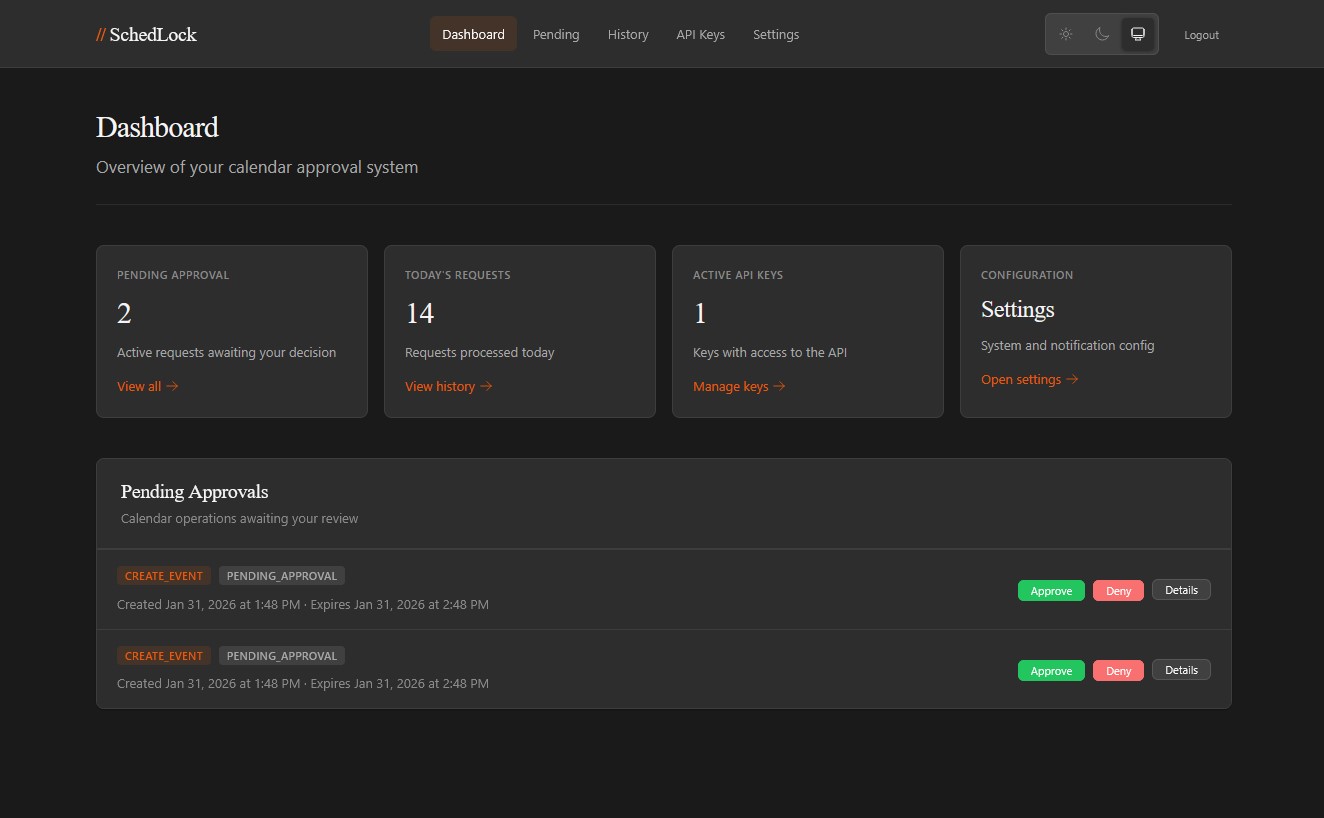This screenshot has height=818, width=1324.
Task: Log out using the Logout button
Action: click(1201, 35)
